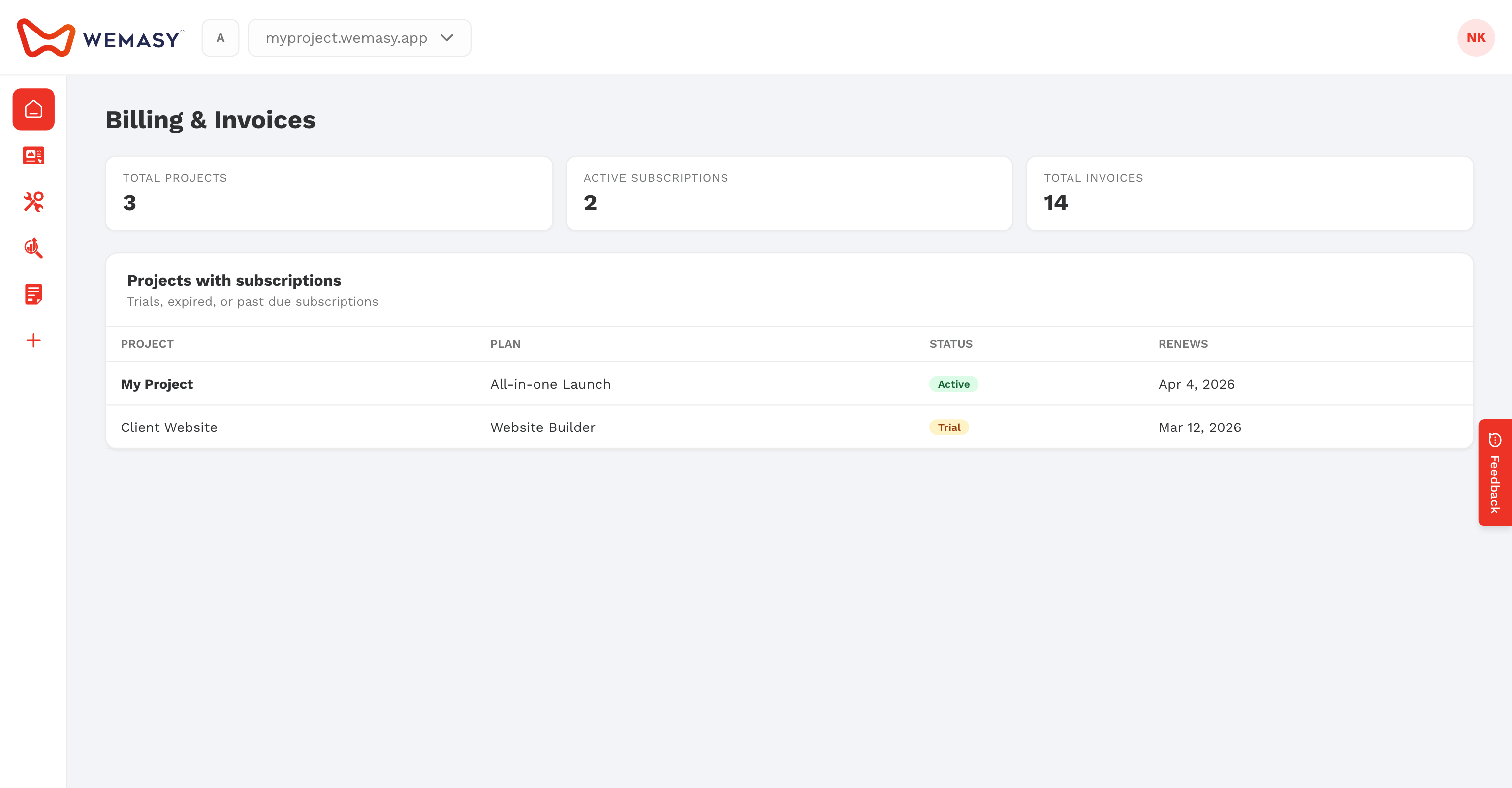Open the tools wrench and screwdriver icon
This screenshot has width=1512, height=788.
33,201
